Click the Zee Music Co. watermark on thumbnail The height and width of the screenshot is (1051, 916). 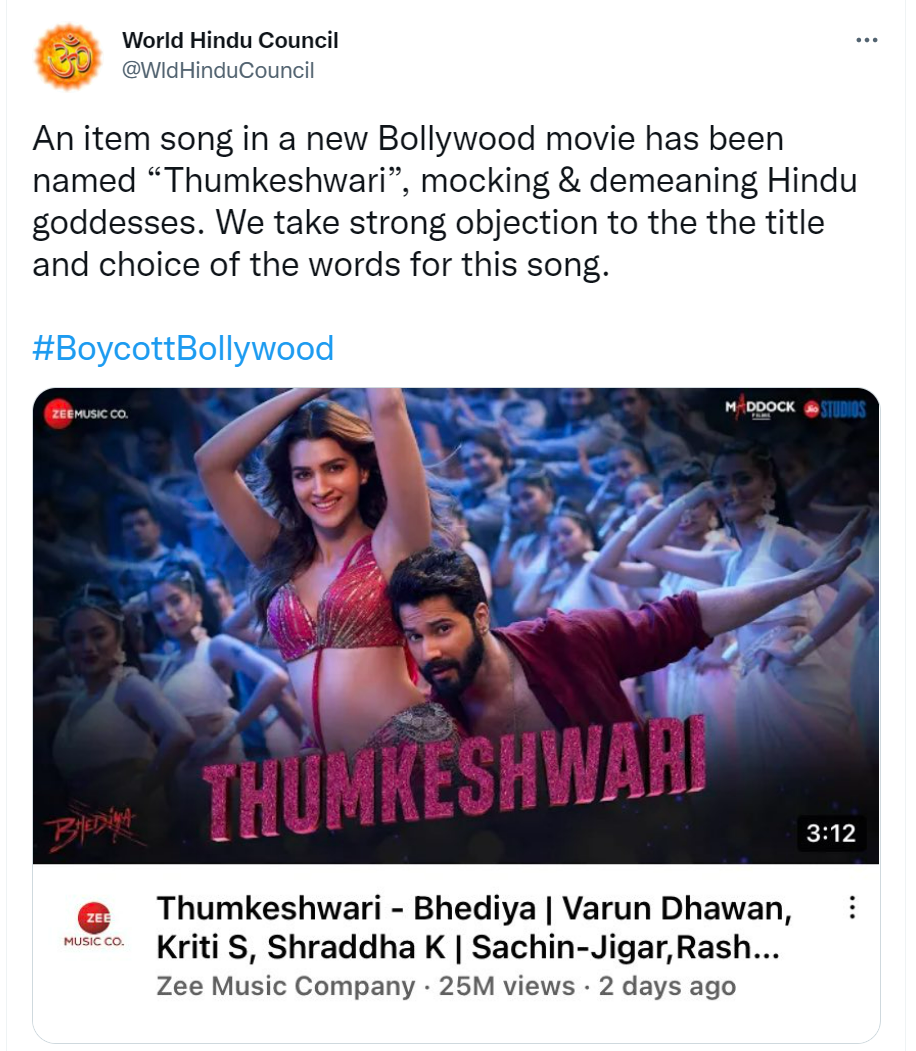click(86, 414)
